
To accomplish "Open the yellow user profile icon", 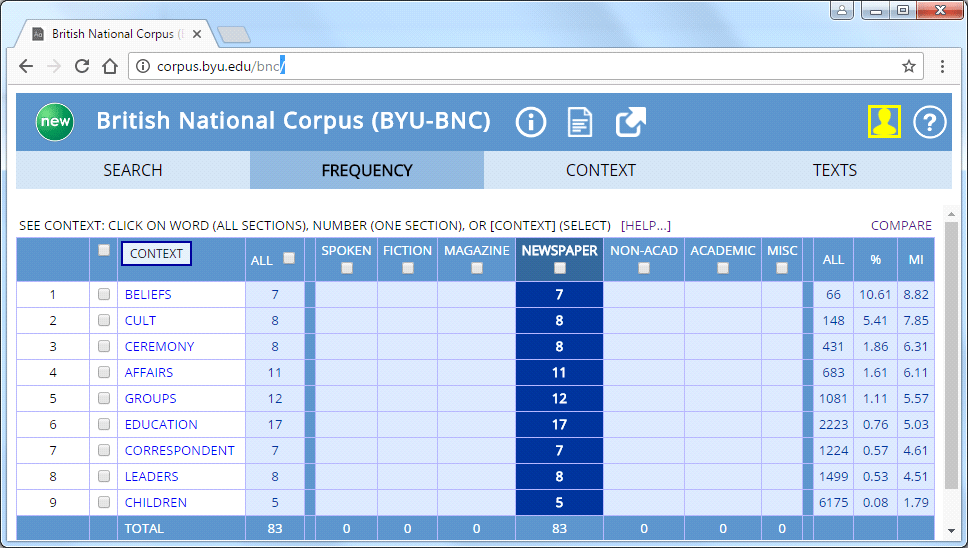I will (x=884, y=122).
